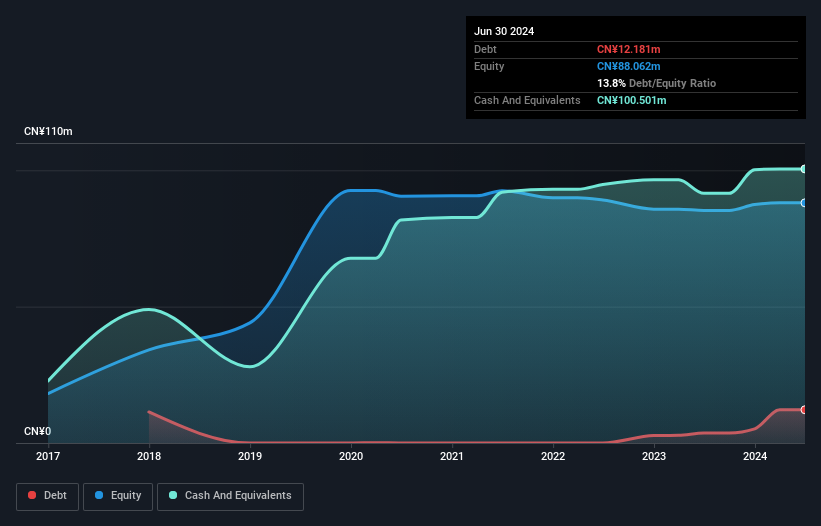Image resolution: width=821 pixels, height=526 pixels.
Task: Click the Equity row label in tooltip
Action: click(x=489, y=66)
